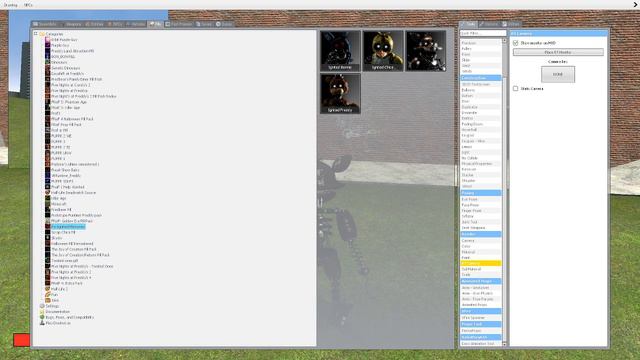
Task: Switch to the Post Process tab
Action: (x=178, y=24)
